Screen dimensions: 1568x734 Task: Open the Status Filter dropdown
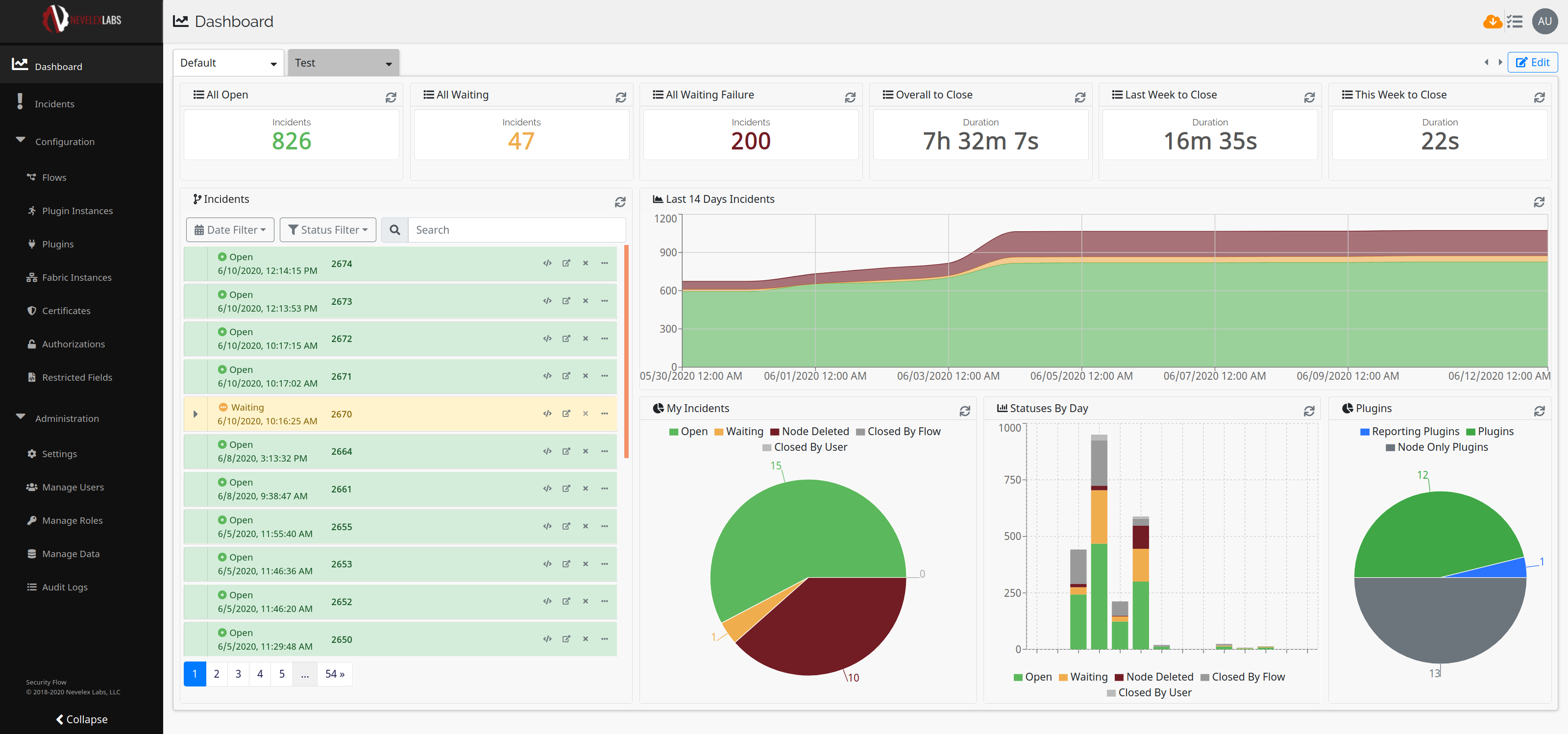click(x=327, y=230)
